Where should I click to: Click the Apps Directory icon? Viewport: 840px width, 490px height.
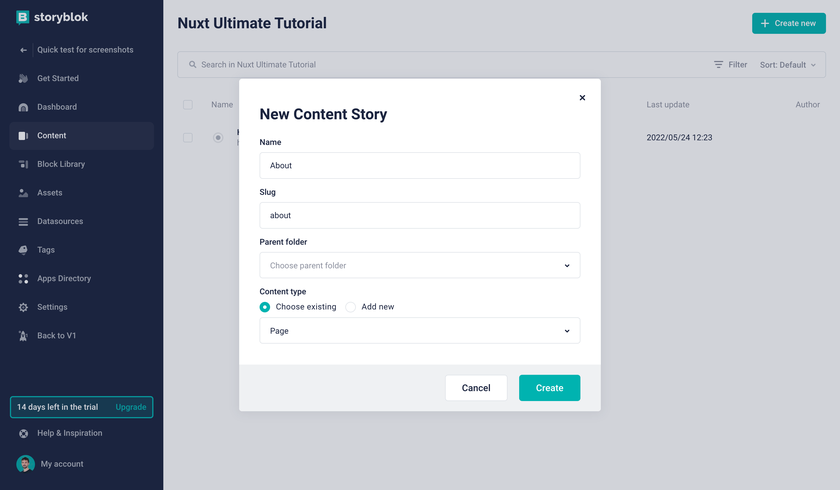[x=23, y=278]
